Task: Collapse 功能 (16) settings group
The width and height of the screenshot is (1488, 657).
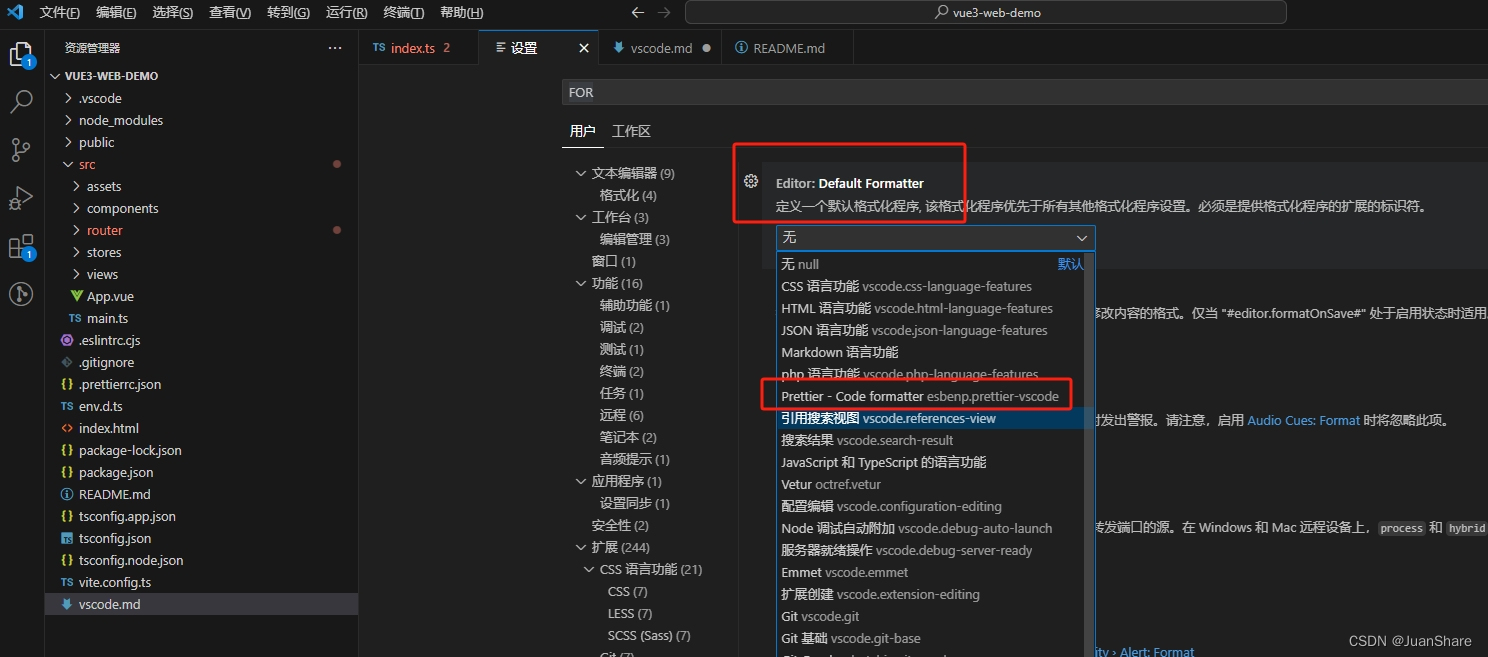Action: (616, 283)
